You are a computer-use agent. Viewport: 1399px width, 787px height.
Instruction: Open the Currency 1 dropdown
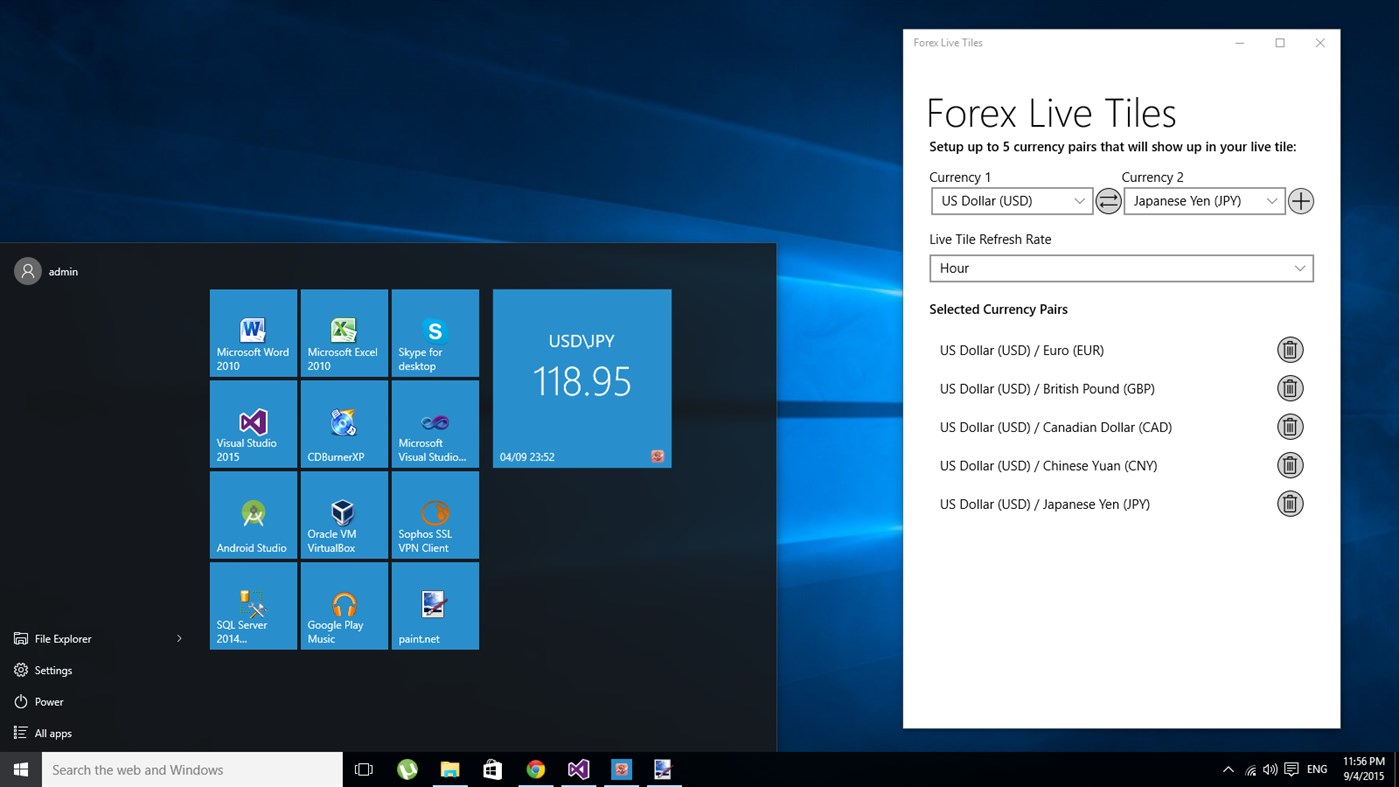1011,201
